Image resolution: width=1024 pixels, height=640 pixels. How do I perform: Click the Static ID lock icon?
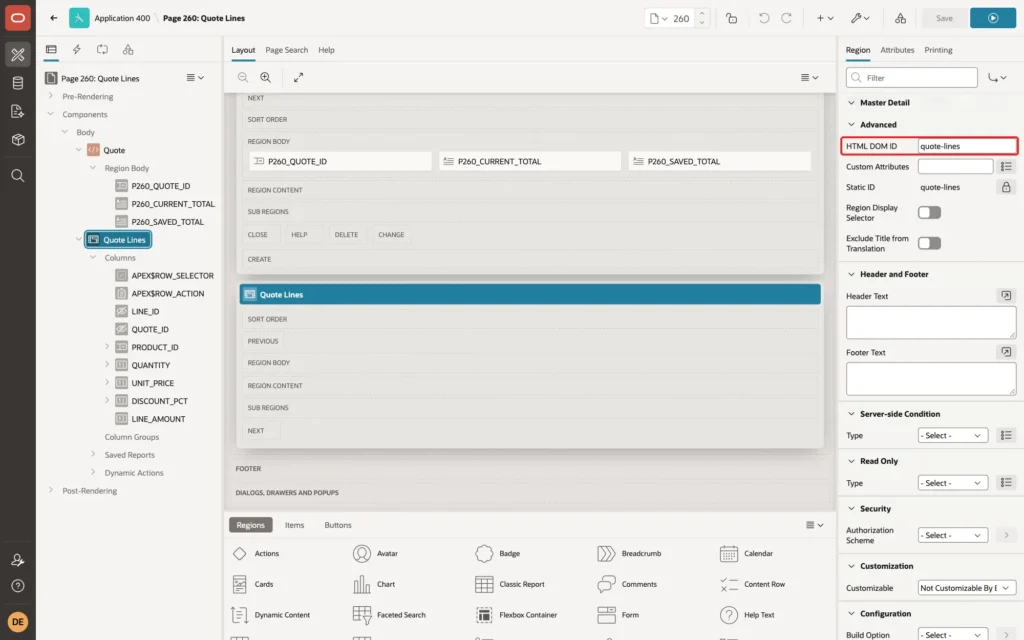[x=1006, y=187]
